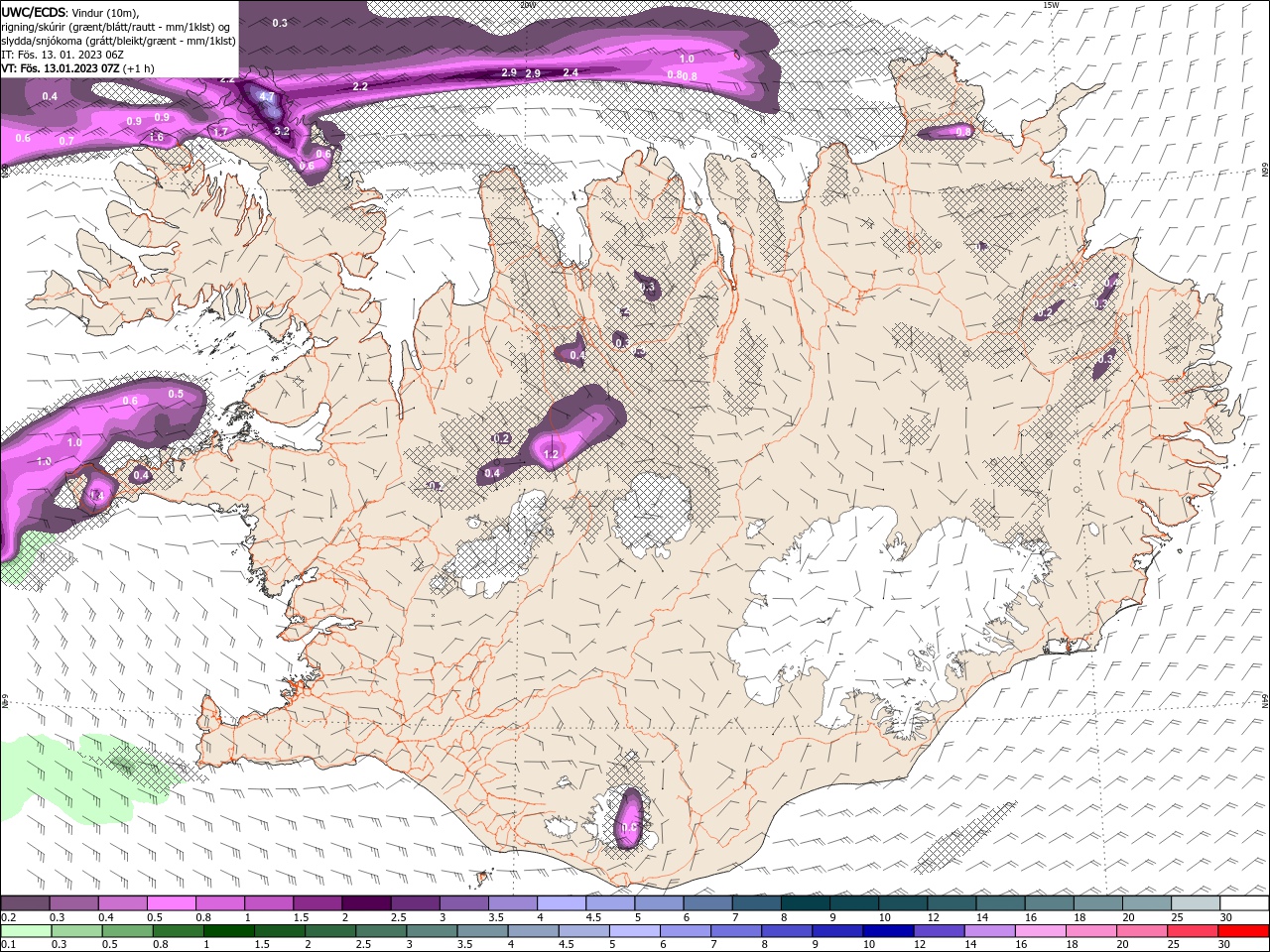The height and width of the screenshot is (952, 1270).
Task: Click the '1.7' precipitation value on the map
Action: [220, 132]
